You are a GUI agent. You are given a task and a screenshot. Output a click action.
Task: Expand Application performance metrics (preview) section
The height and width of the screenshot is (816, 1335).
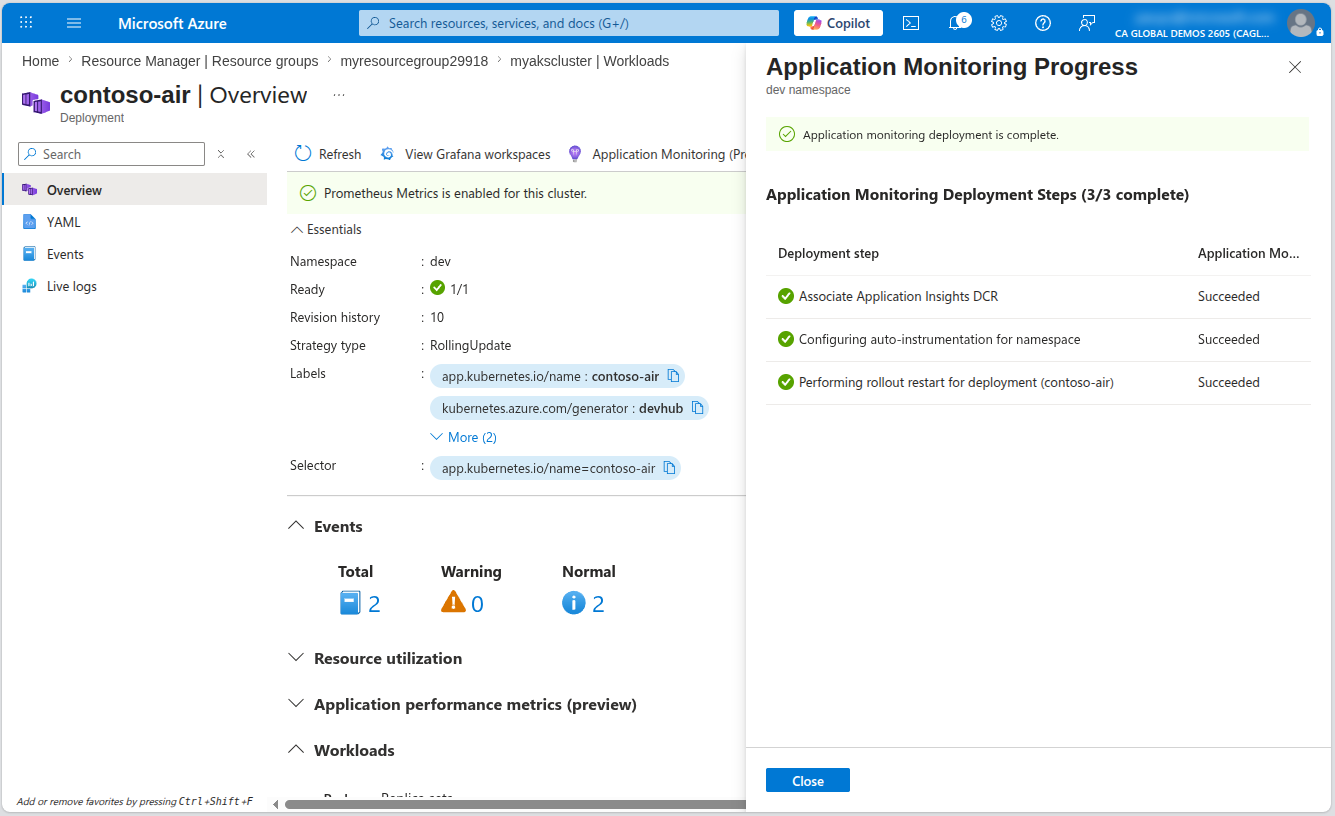462,704
